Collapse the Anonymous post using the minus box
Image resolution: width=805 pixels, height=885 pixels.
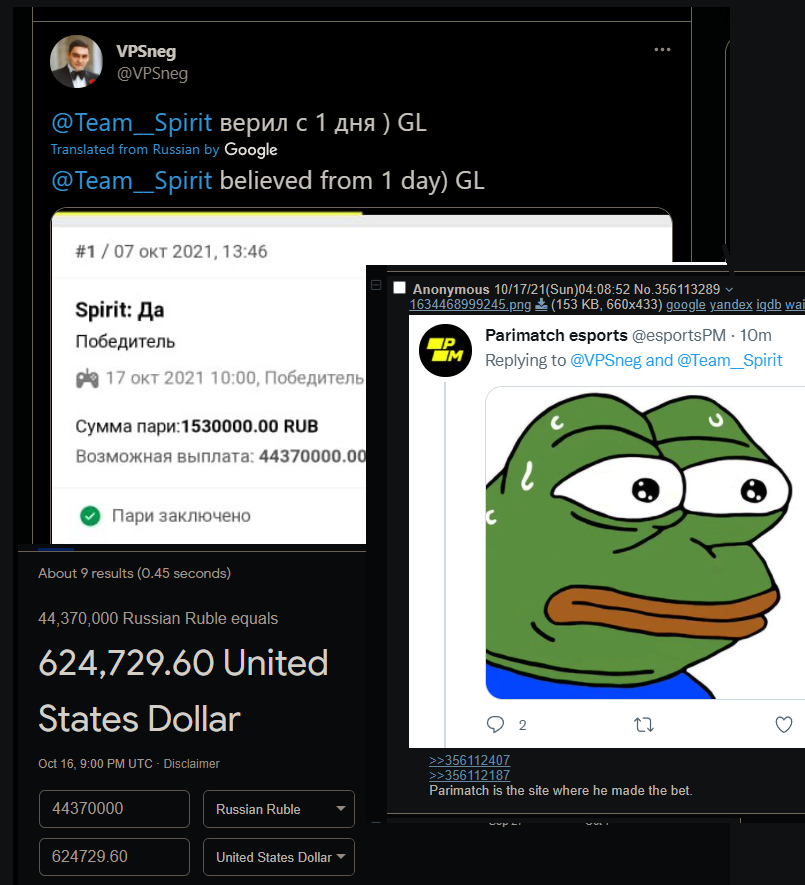(376, 286)
